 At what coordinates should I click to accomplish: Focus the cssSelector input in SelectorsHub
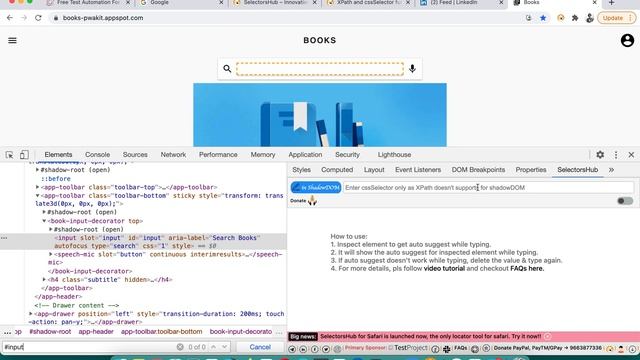[x=488, y=187]
